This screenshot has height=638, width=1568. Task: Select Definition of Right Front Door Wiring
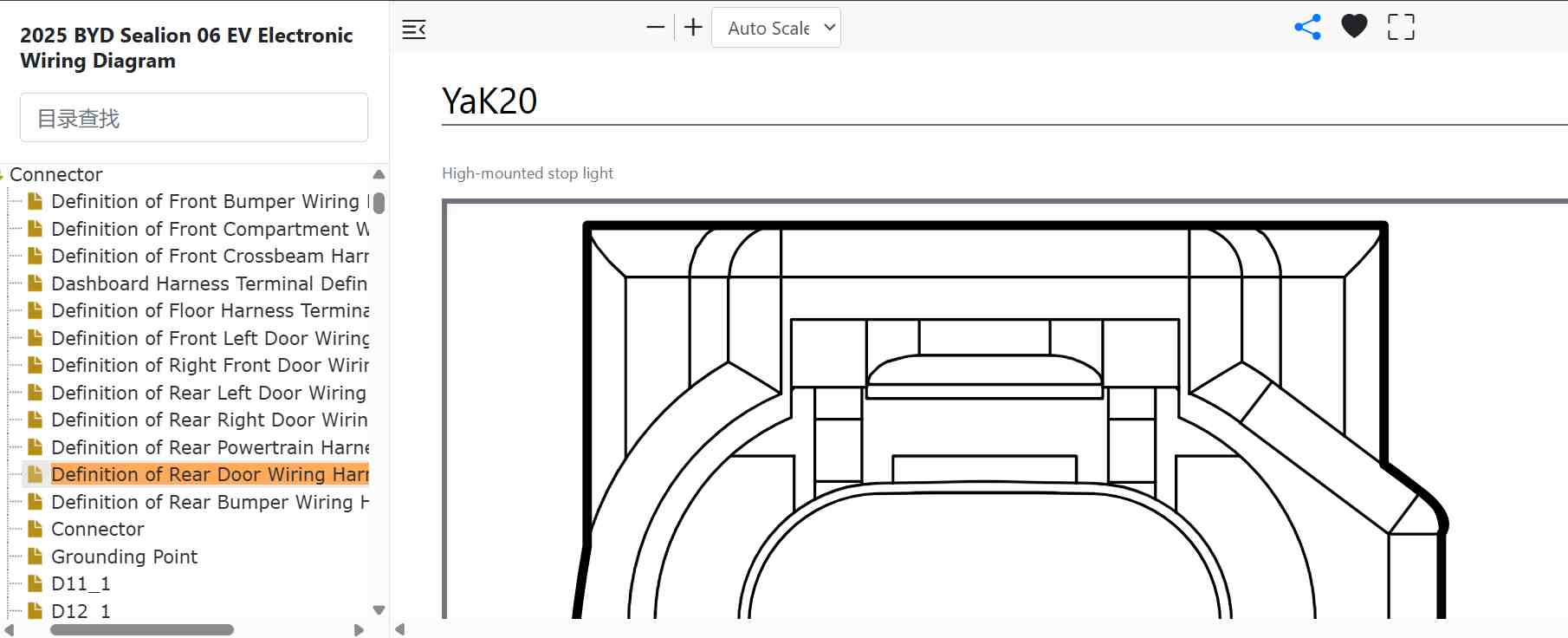point(210,365)
